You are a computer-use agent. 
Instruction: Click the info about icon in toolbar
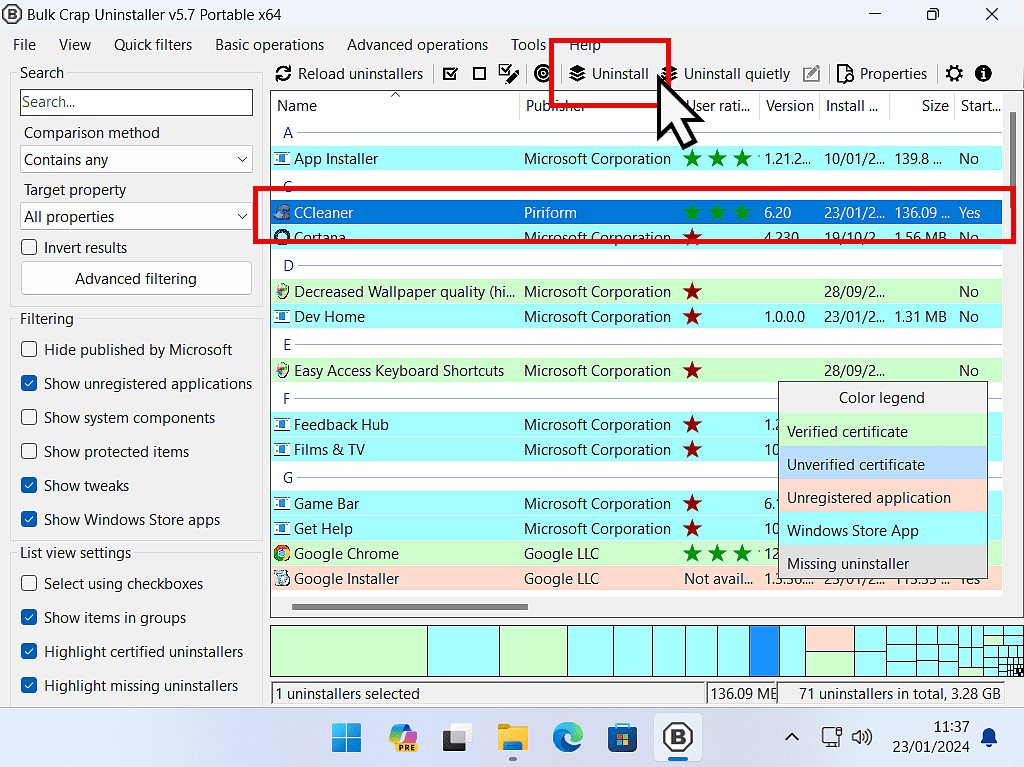(983, 74)
